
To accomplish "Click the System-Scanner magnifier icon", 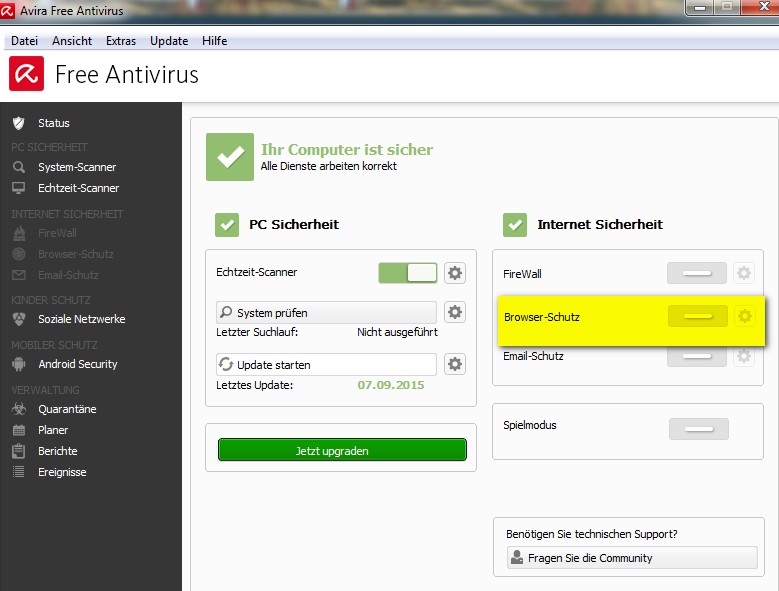I will pos(19,167).
